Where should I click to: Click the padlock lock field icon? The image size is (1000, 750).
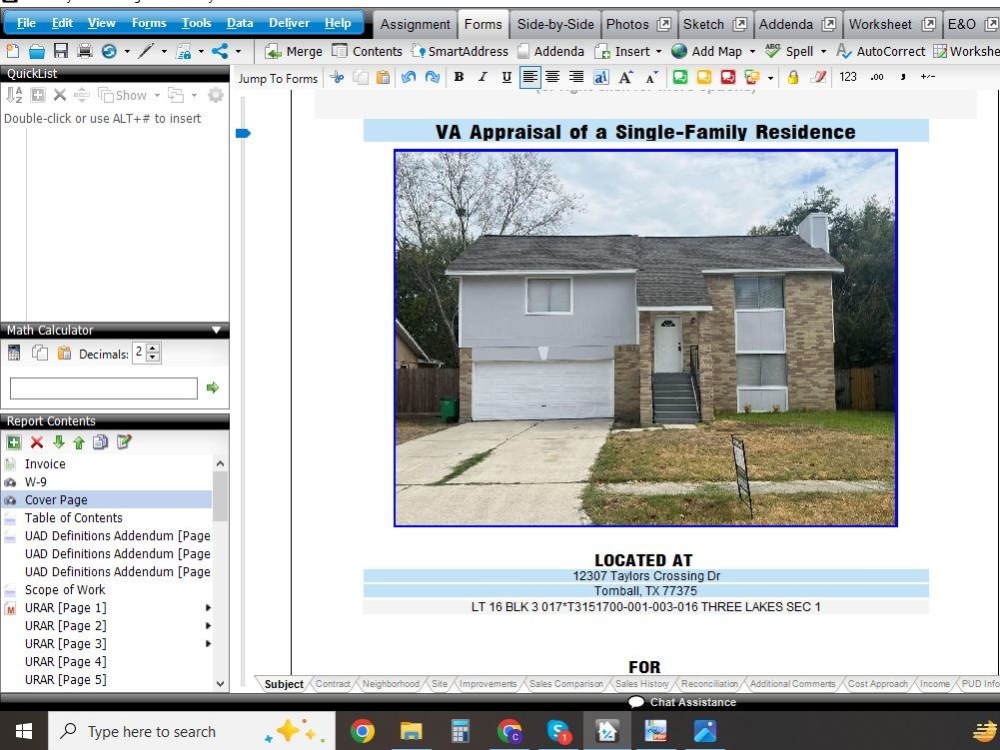tap(793, 78)
